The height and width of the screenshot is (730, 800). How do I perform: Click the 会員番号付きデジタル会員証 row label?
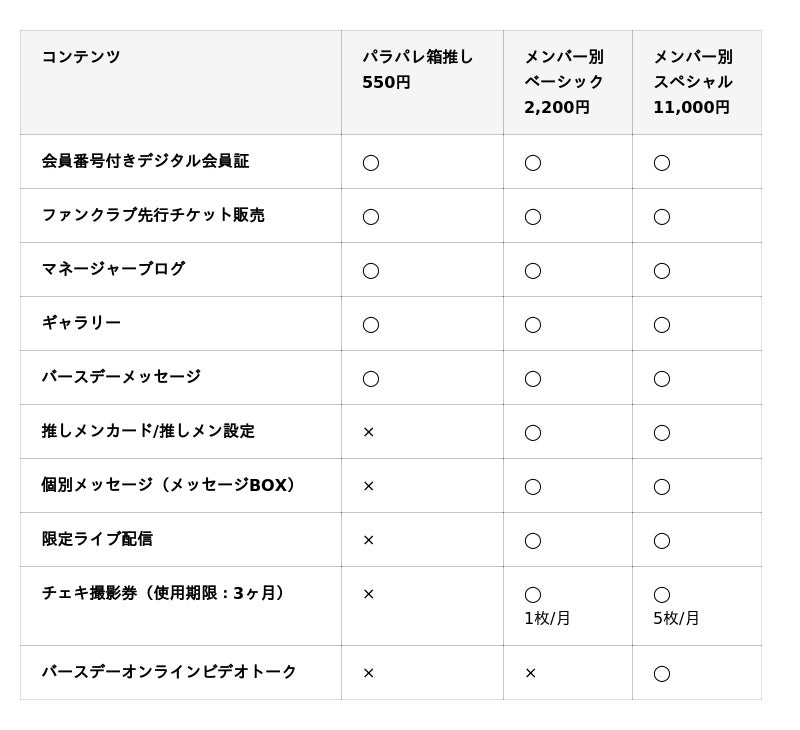point(145,161)
